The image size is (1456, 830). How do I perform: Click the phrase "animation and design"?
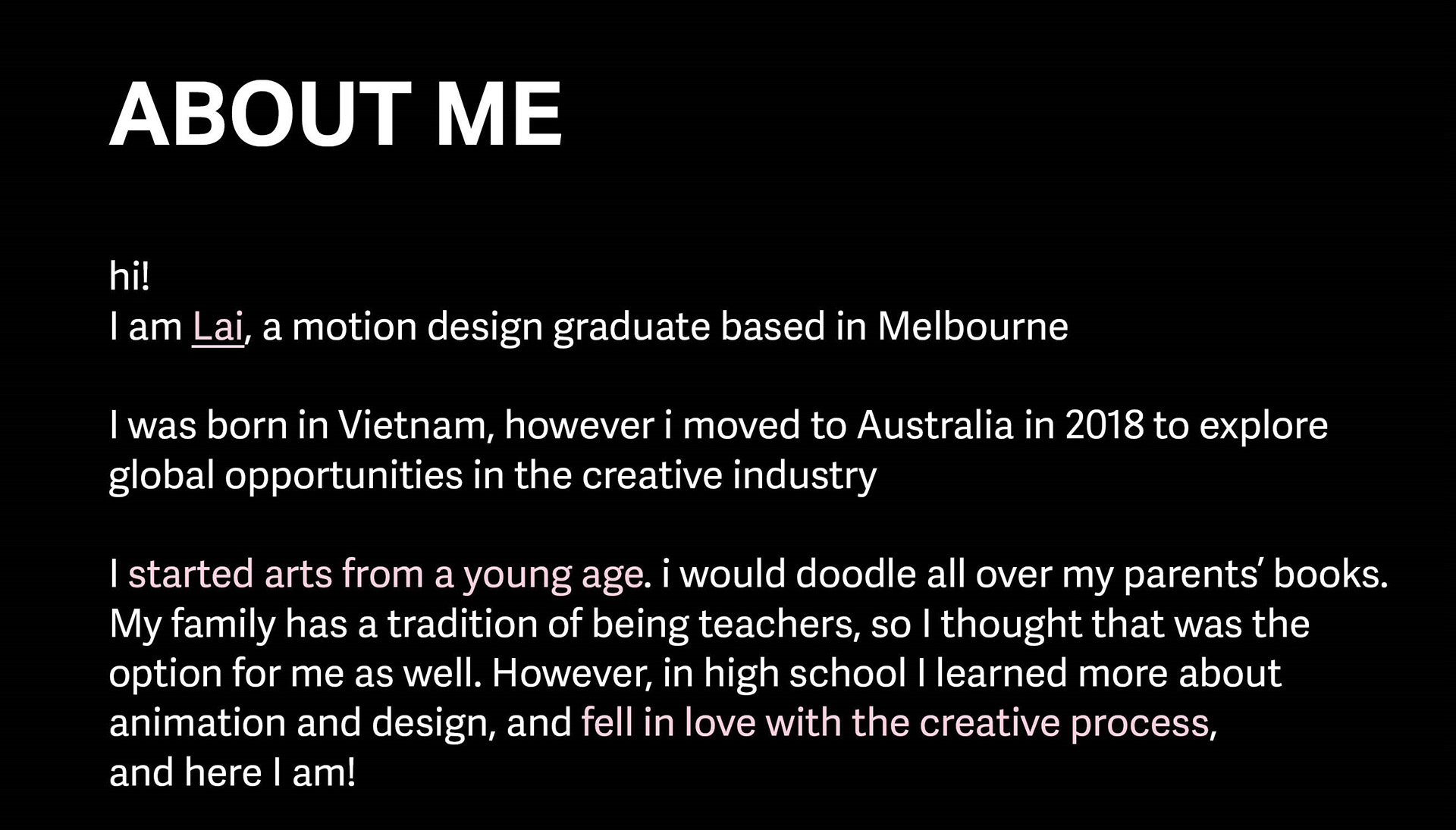[301, 723]
